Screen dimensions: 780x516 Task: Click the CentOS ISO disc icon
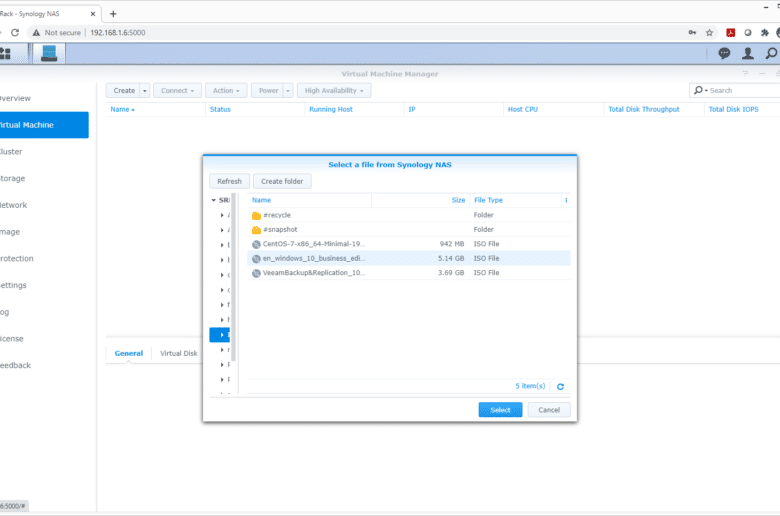tap(256, 244)
